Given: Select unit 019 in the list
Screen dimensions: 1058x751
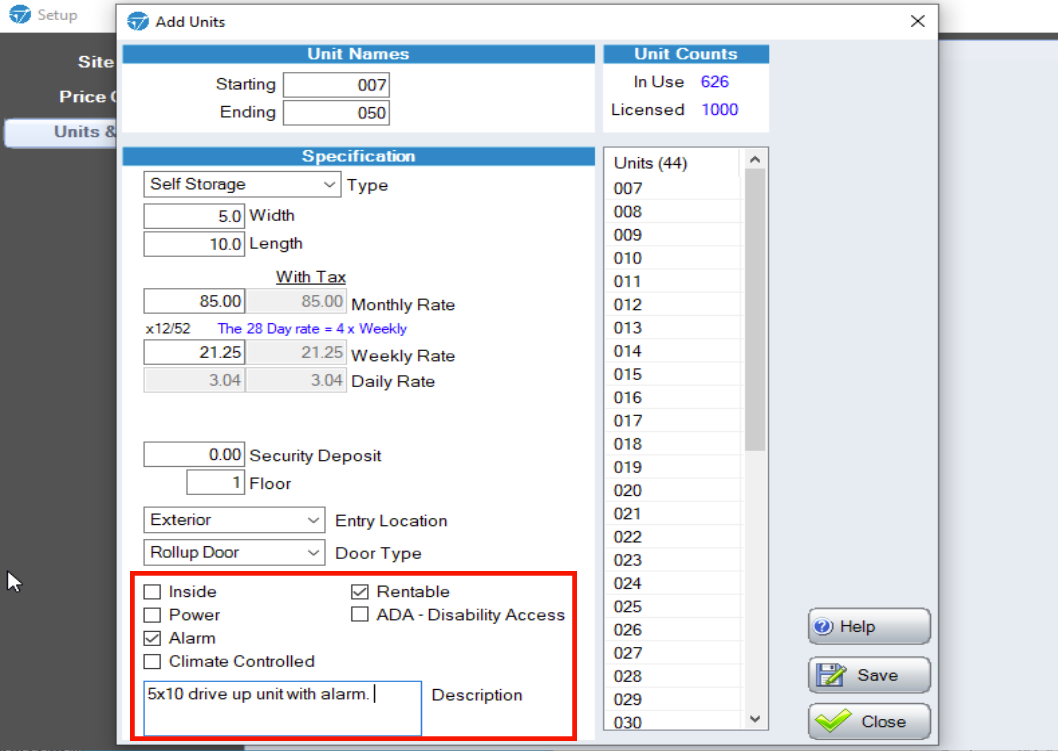Looking at the screenshot, I should pos(674,468).
